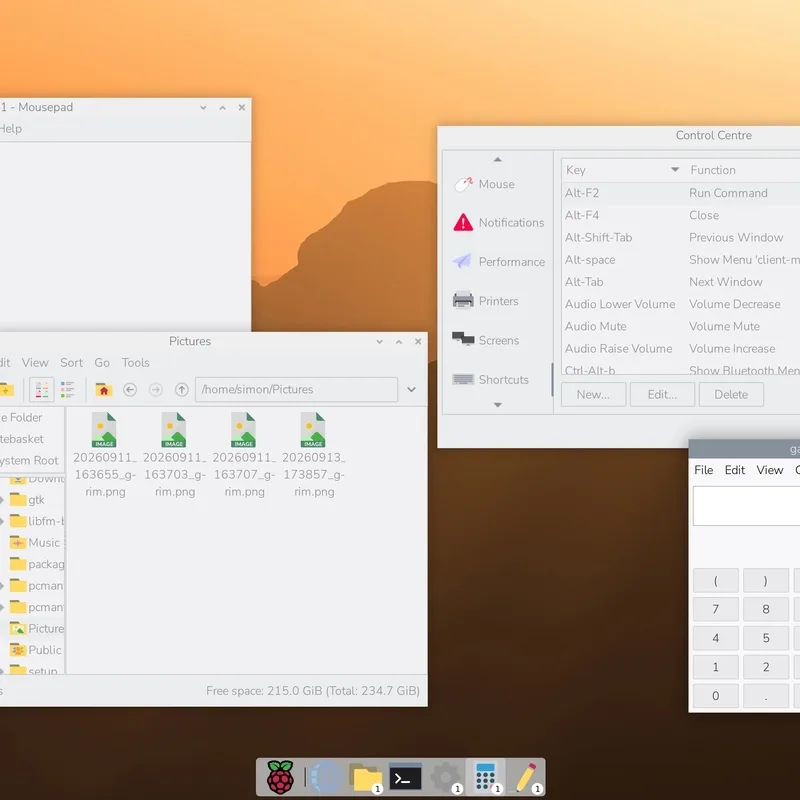This screenshot has height=800, width=800.
Task: Switch to calculator taskbar icon
Action: [485, 777]
